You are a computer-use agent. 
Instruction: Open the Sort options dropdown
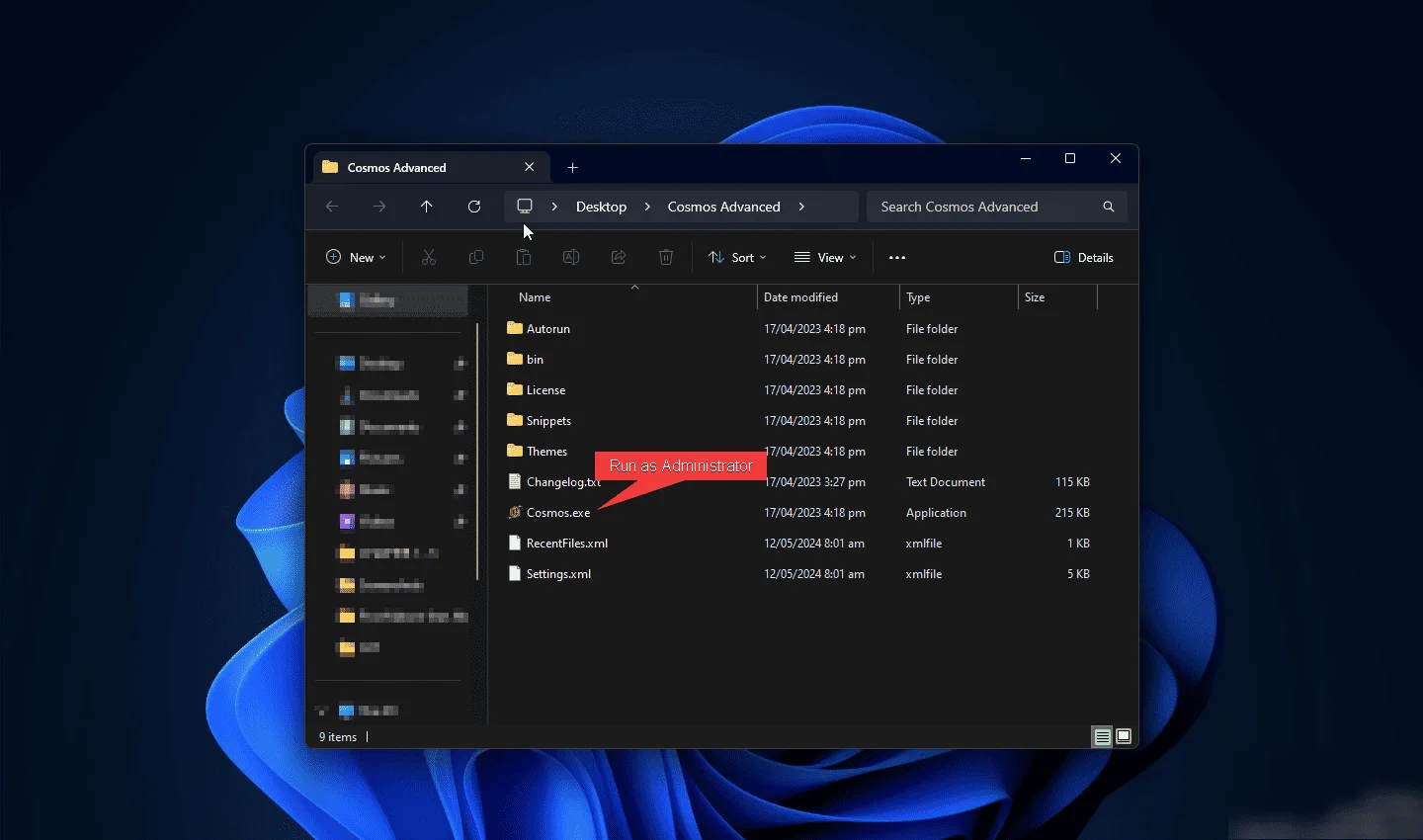click(x=737, y=257)
